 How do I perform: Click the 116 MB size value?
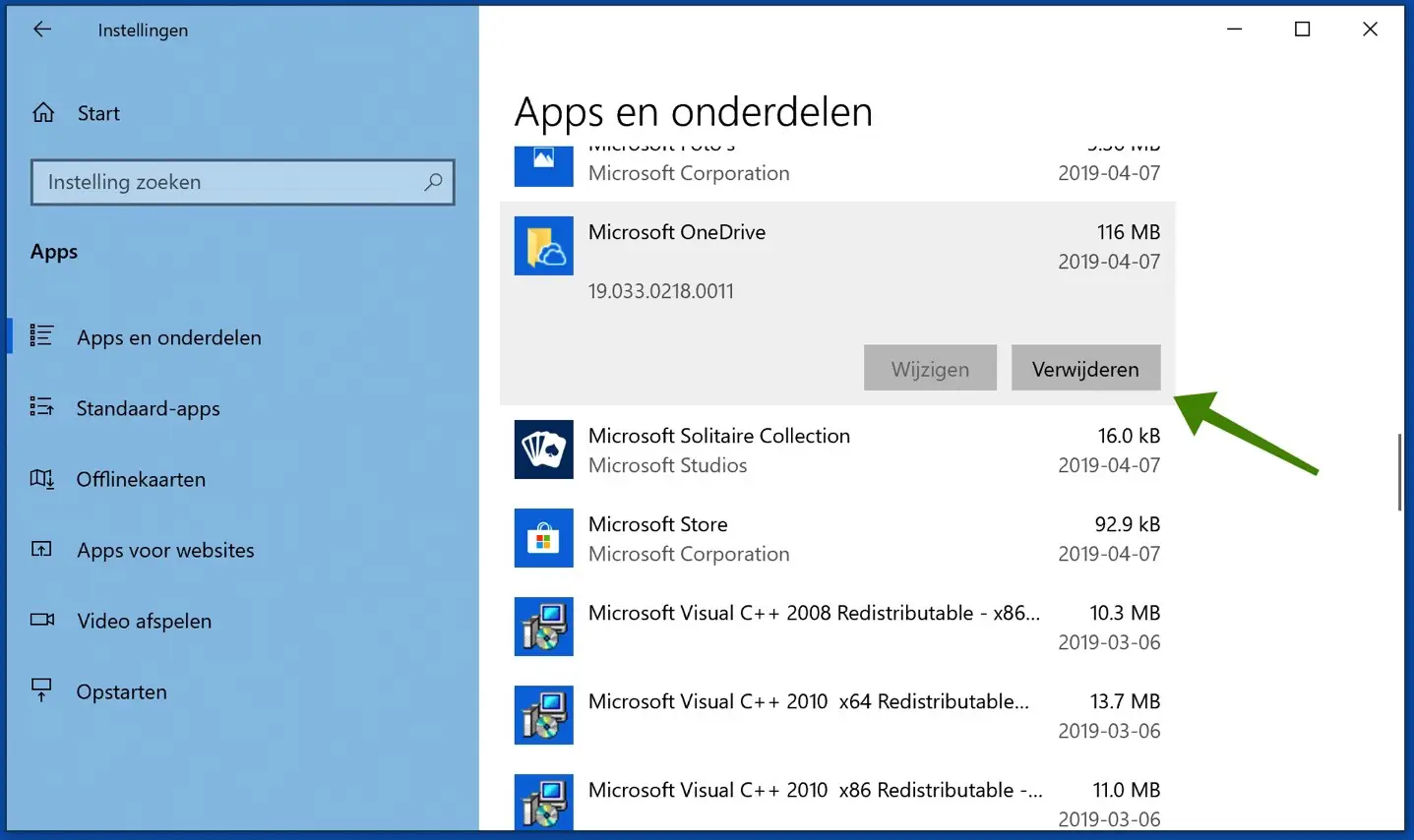1129,232
